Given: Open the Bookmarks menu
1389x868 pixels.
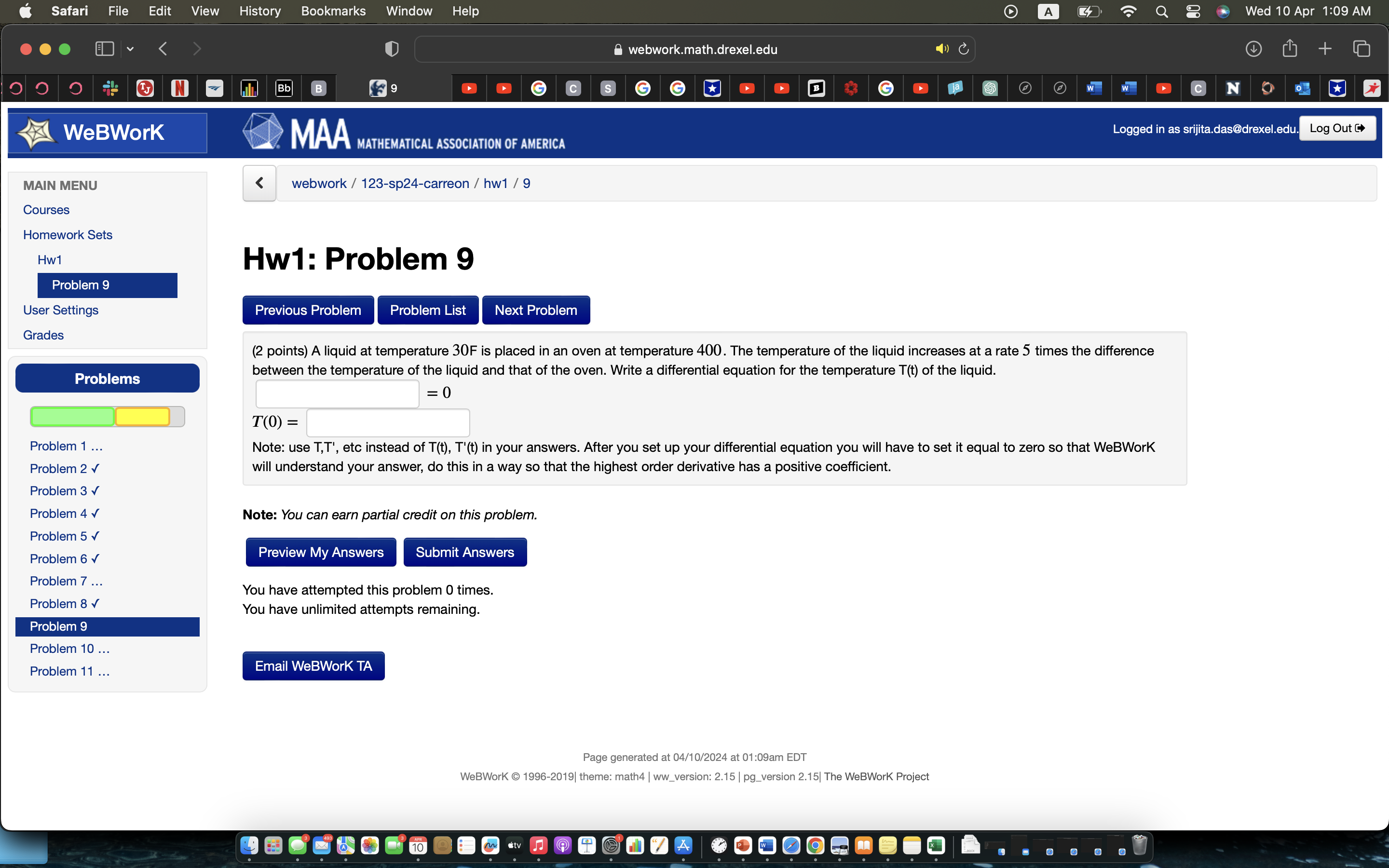Looking at the screenshot, I should tap(333, 11).
